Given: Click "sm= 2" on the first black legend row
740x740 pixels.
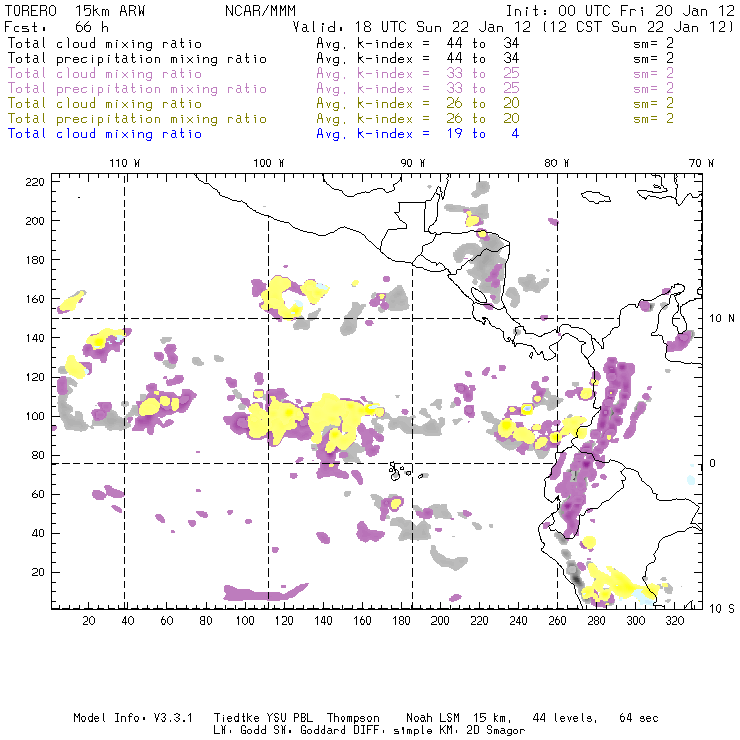Looking at the screenshot, I should point(653,43).
